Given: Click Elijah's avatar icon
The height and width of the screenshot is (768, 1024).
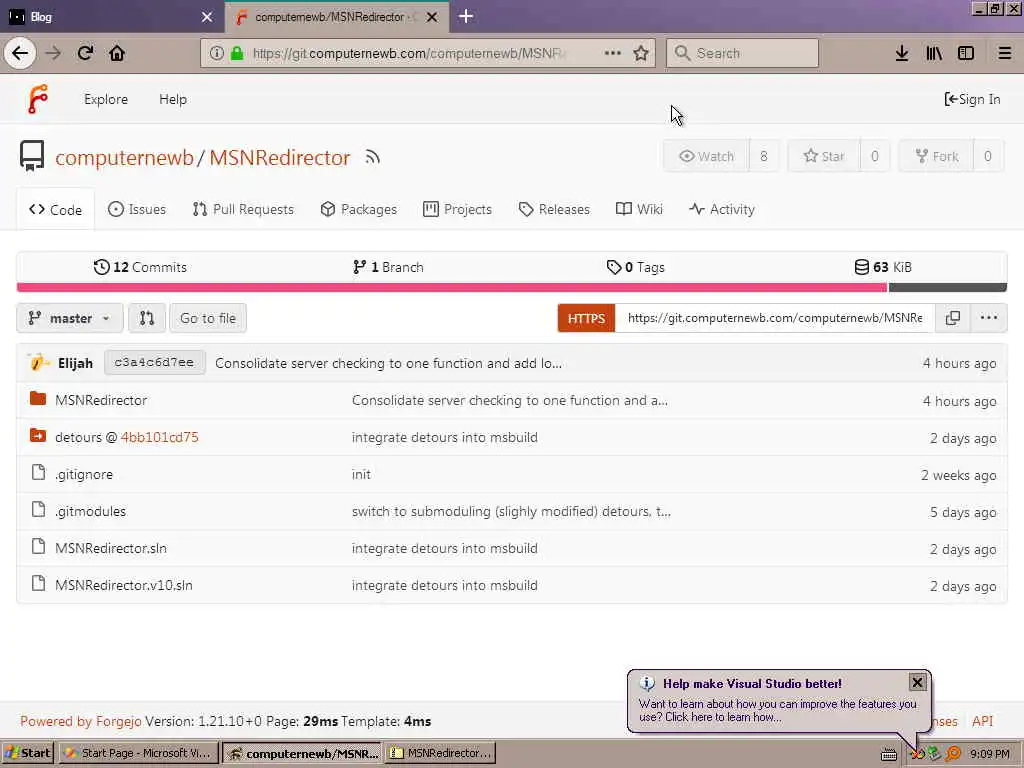Looking at the screenshot, I should (x=38, y=362).
